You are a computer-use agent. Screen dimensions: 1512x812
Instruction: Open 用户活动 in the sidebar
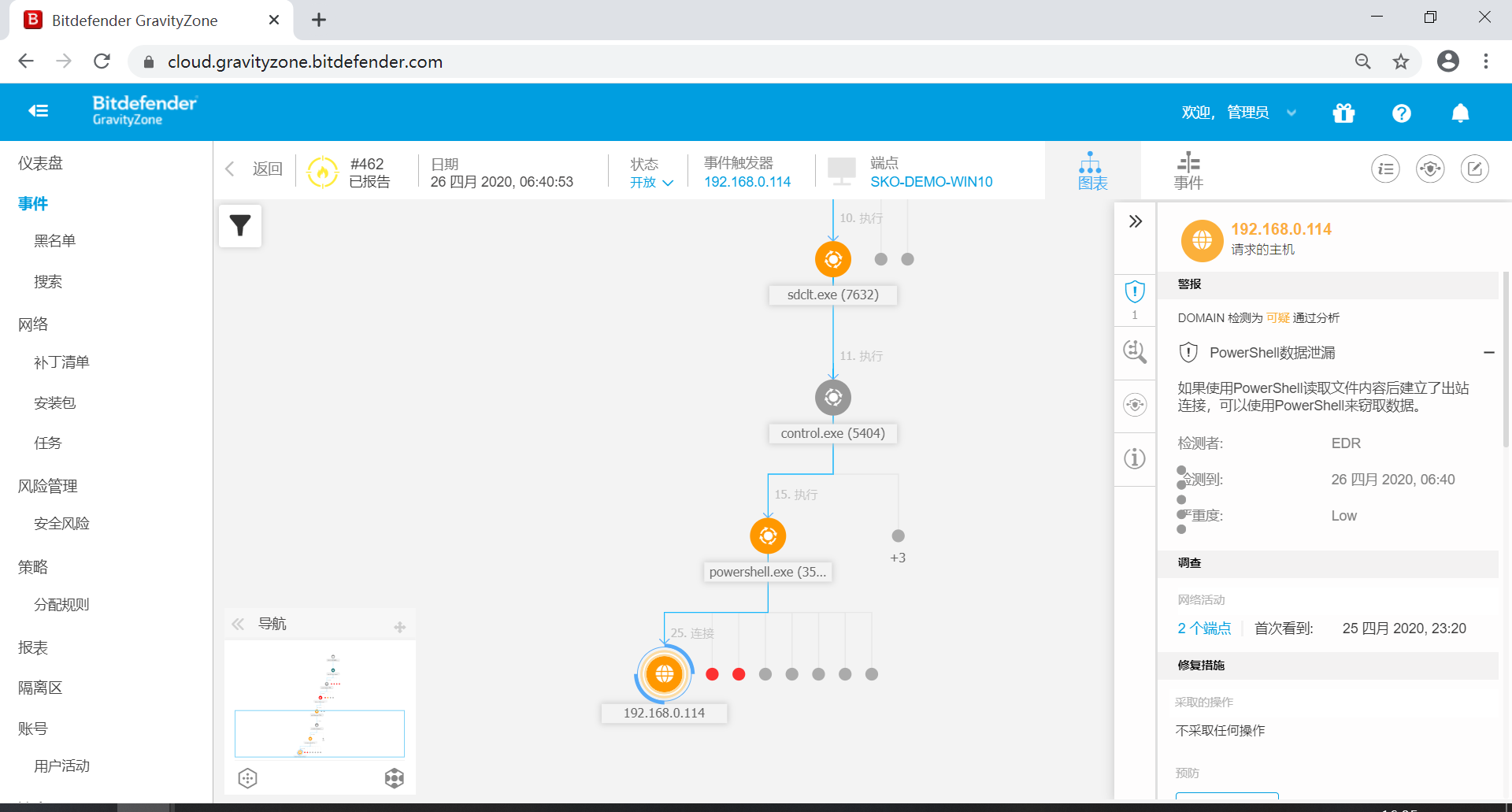(61, 766)
